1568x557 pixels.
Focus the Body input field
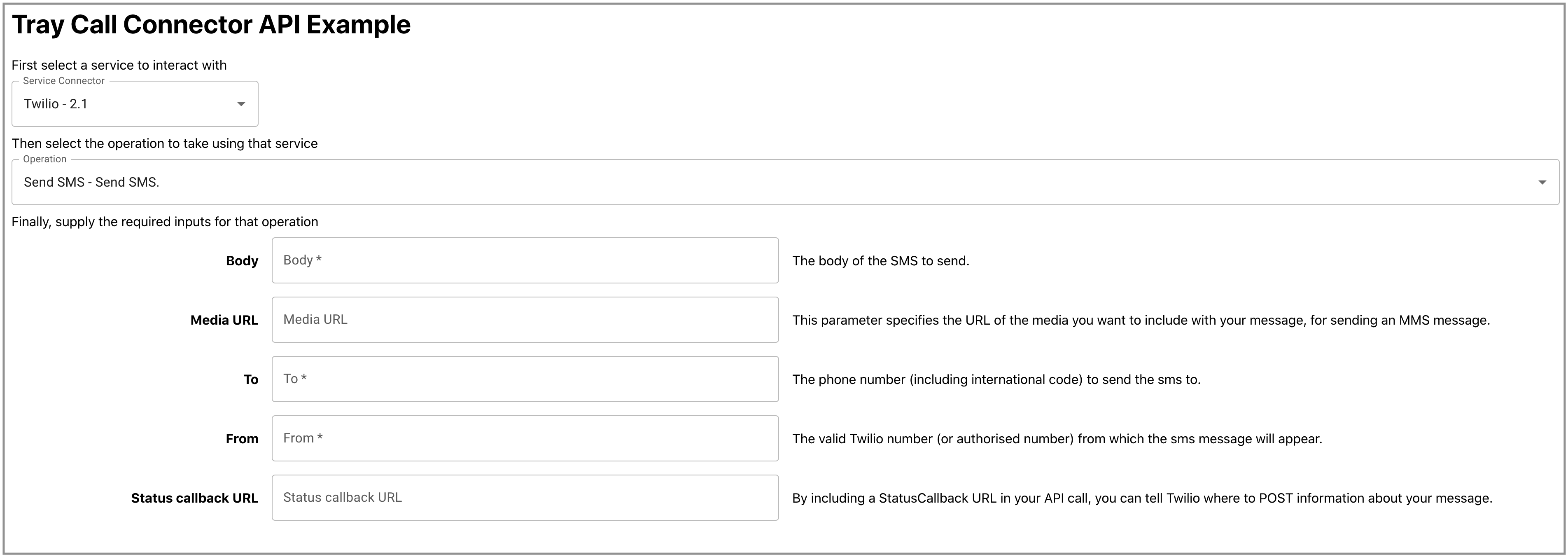(x=525, y=260)
